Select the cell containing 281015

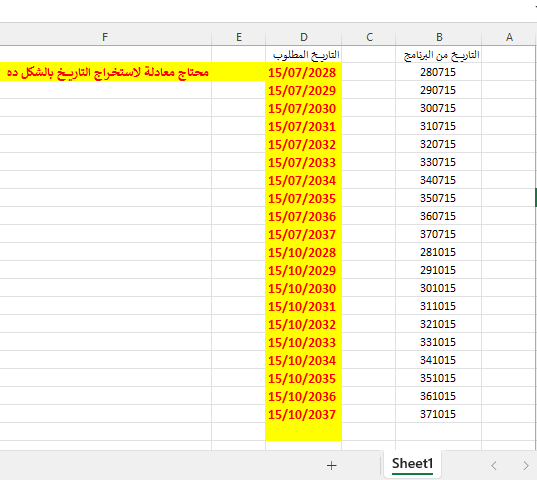439,252
